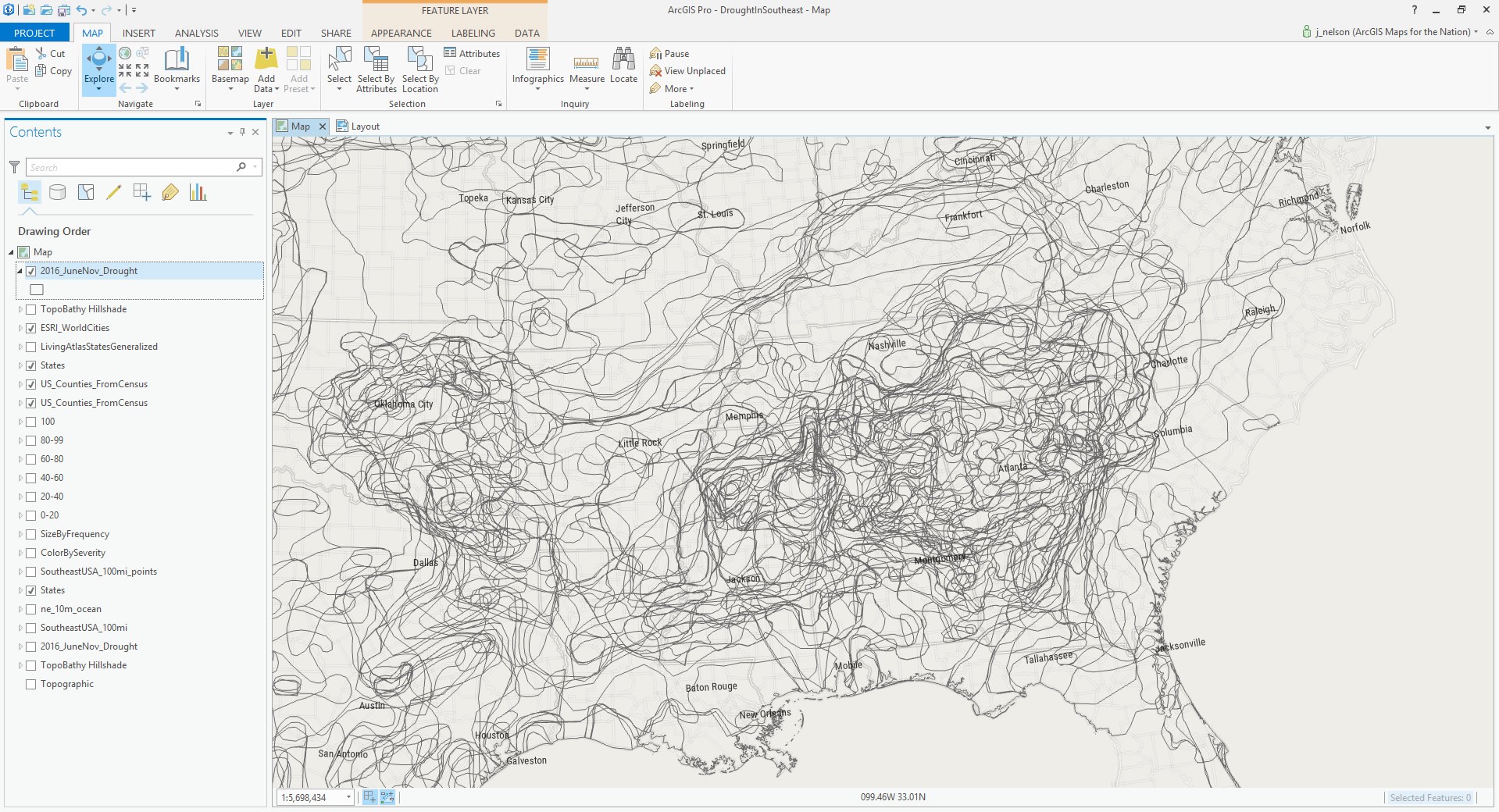The height and width of the screenshot is (812, 1499).
Task: Check the LivingAtlasStatesGeneralized layer checkbox
Action: pos(31,347)
